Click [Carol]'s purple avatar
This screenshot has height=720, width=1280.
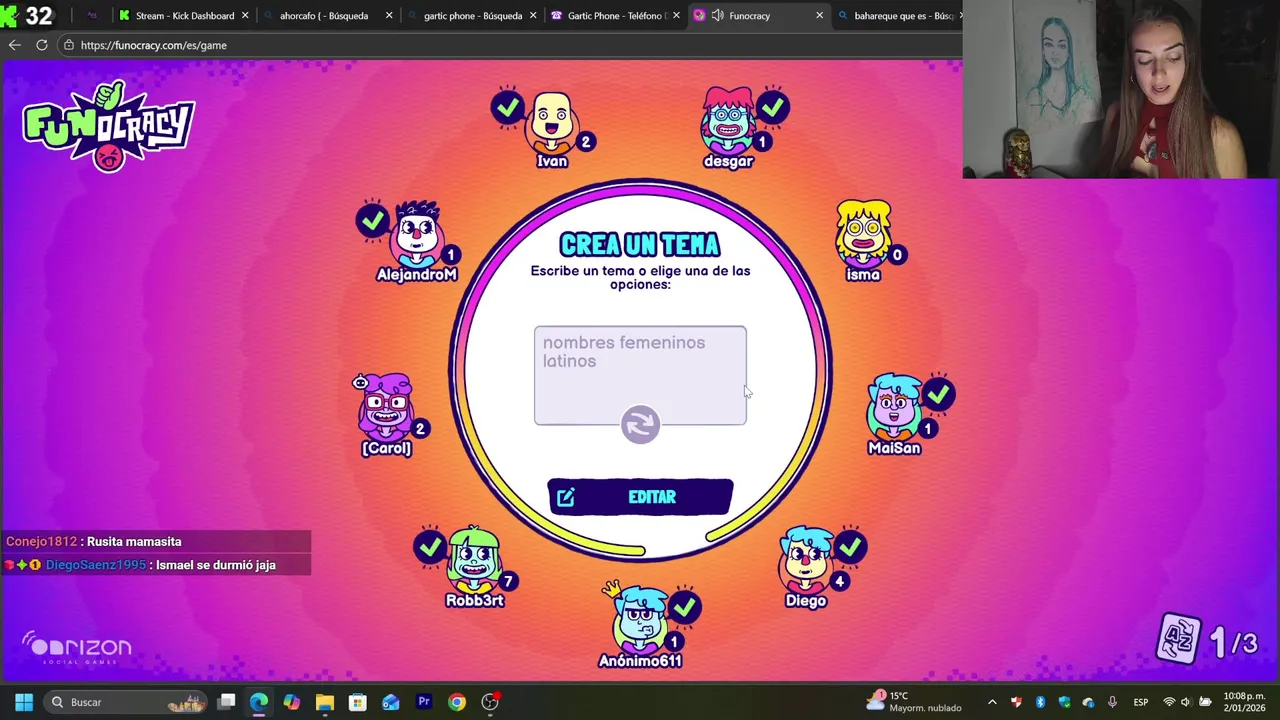click(x=387, y=407)
